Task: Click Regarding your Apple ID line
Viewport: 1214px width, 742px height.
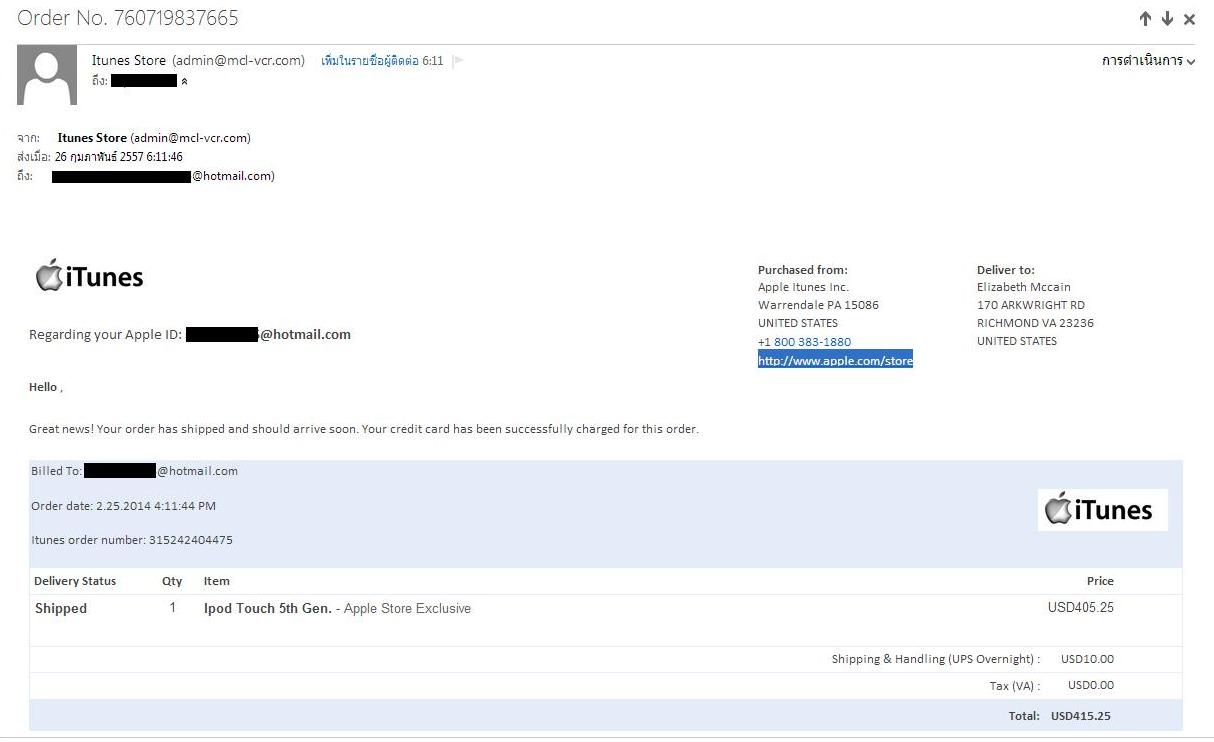Action: [190, 335]
